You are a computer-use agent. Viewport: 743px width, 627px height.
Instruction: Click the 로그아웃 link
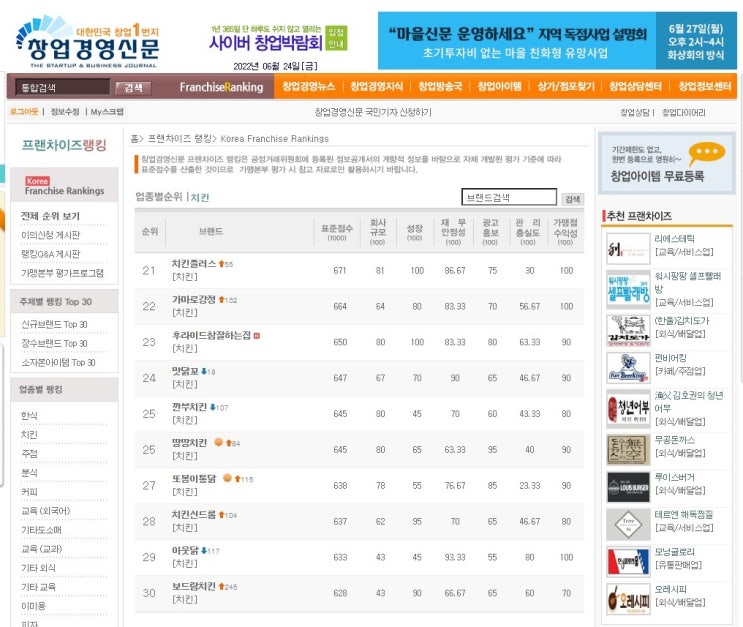[24, 112]
